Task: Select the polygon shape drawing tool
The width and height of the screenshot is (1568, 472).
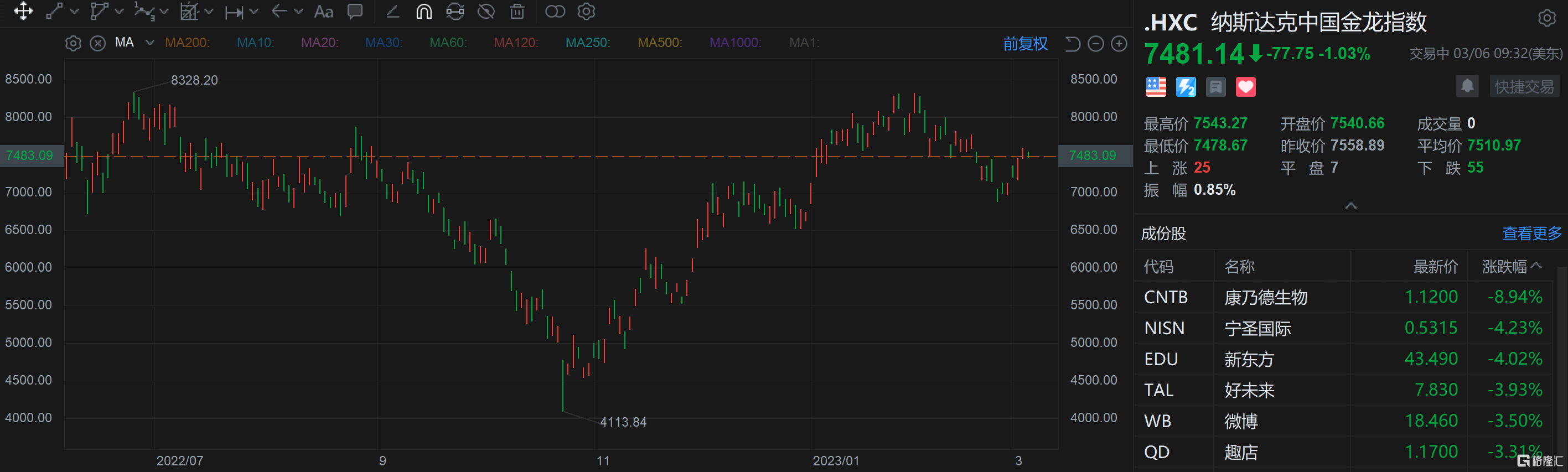Action: point(99,11)
